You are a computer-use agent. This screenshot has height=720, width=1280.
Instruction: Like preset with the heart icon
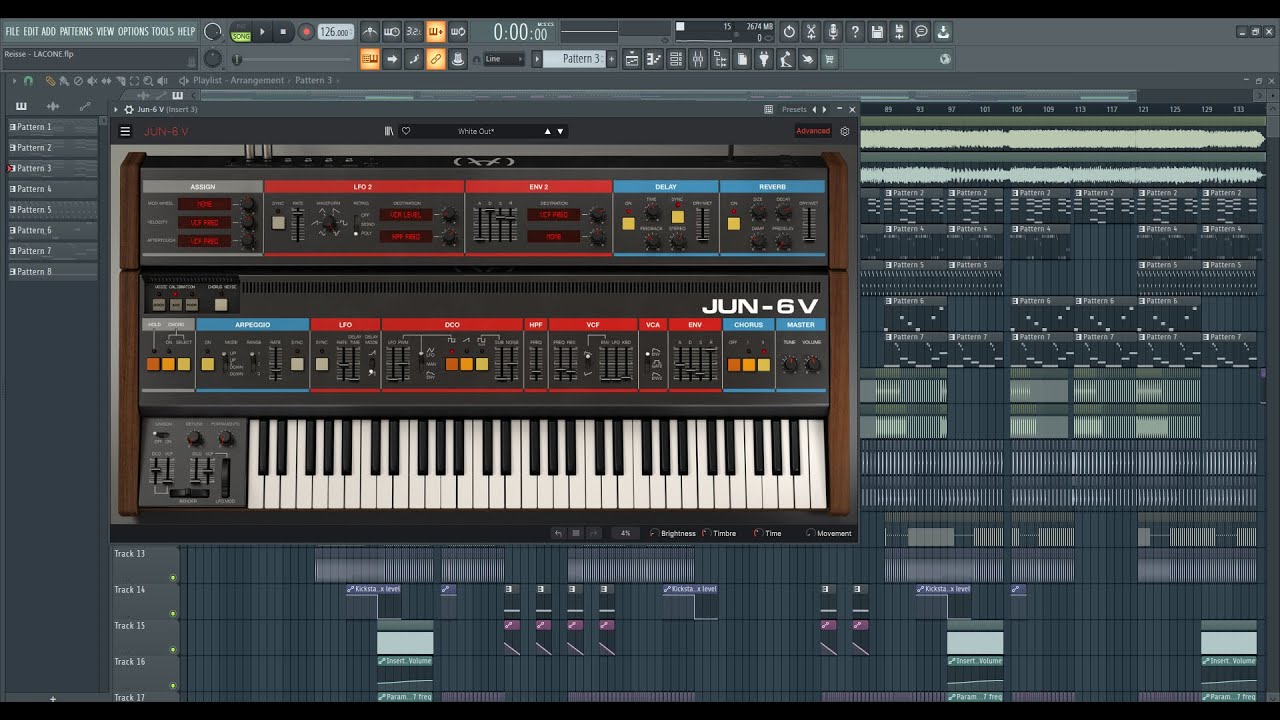[406, 131]
